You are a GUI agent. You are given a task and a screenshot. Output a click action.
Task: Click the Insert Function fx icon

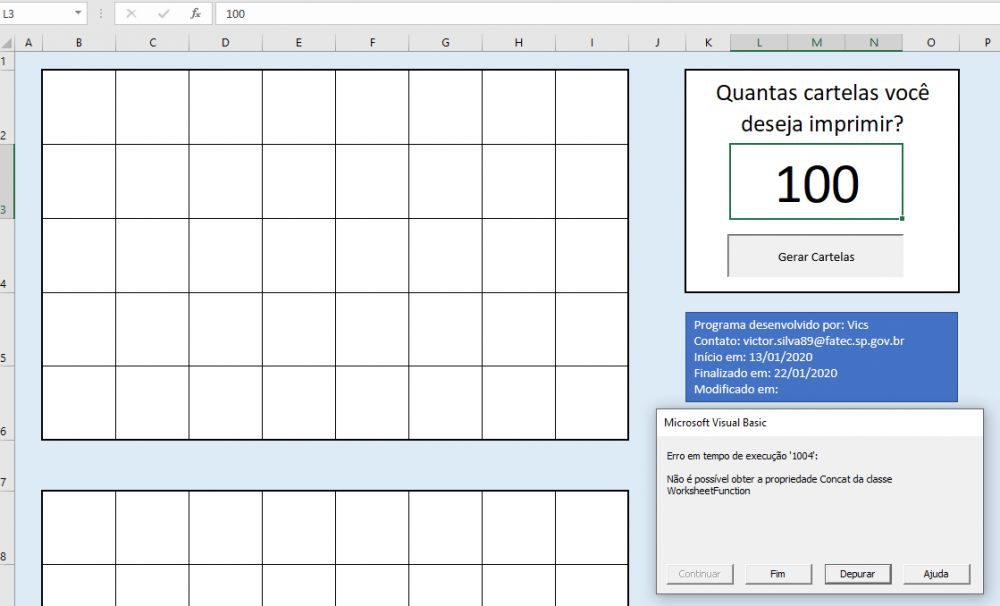click(x=196, y=14)
